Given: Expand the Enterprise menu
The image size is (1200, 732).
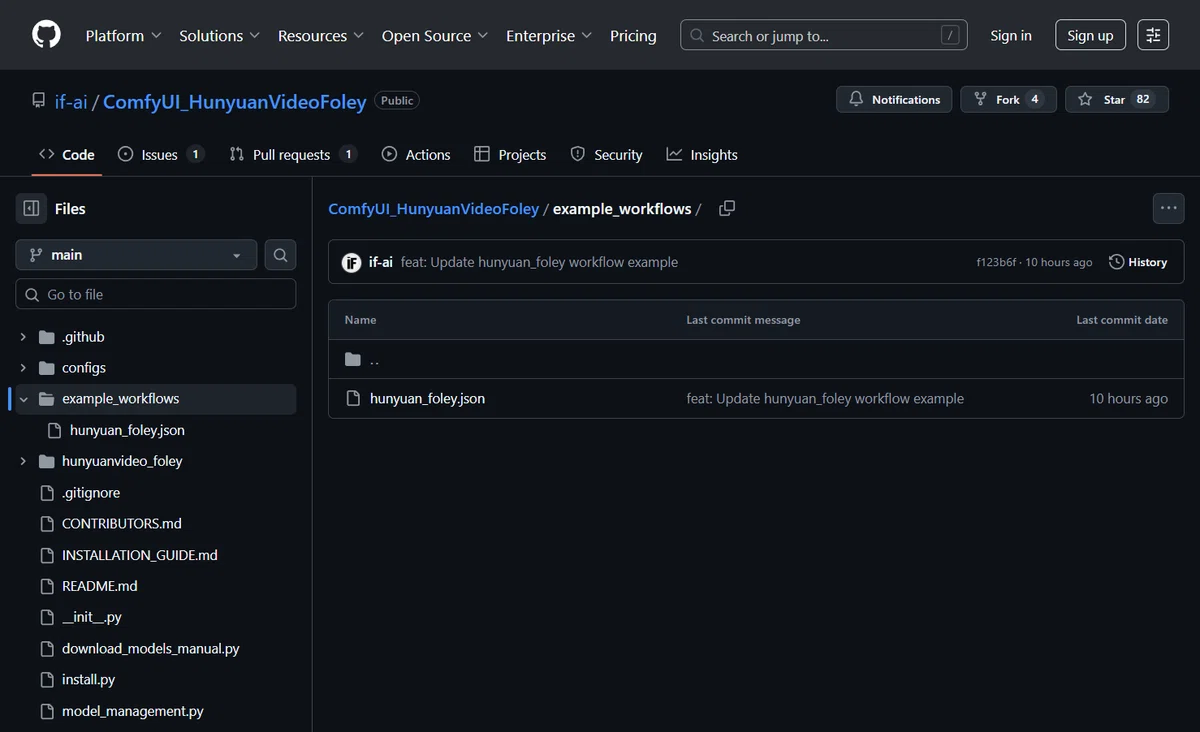Looking at the screenshot, I should [548, 35].
